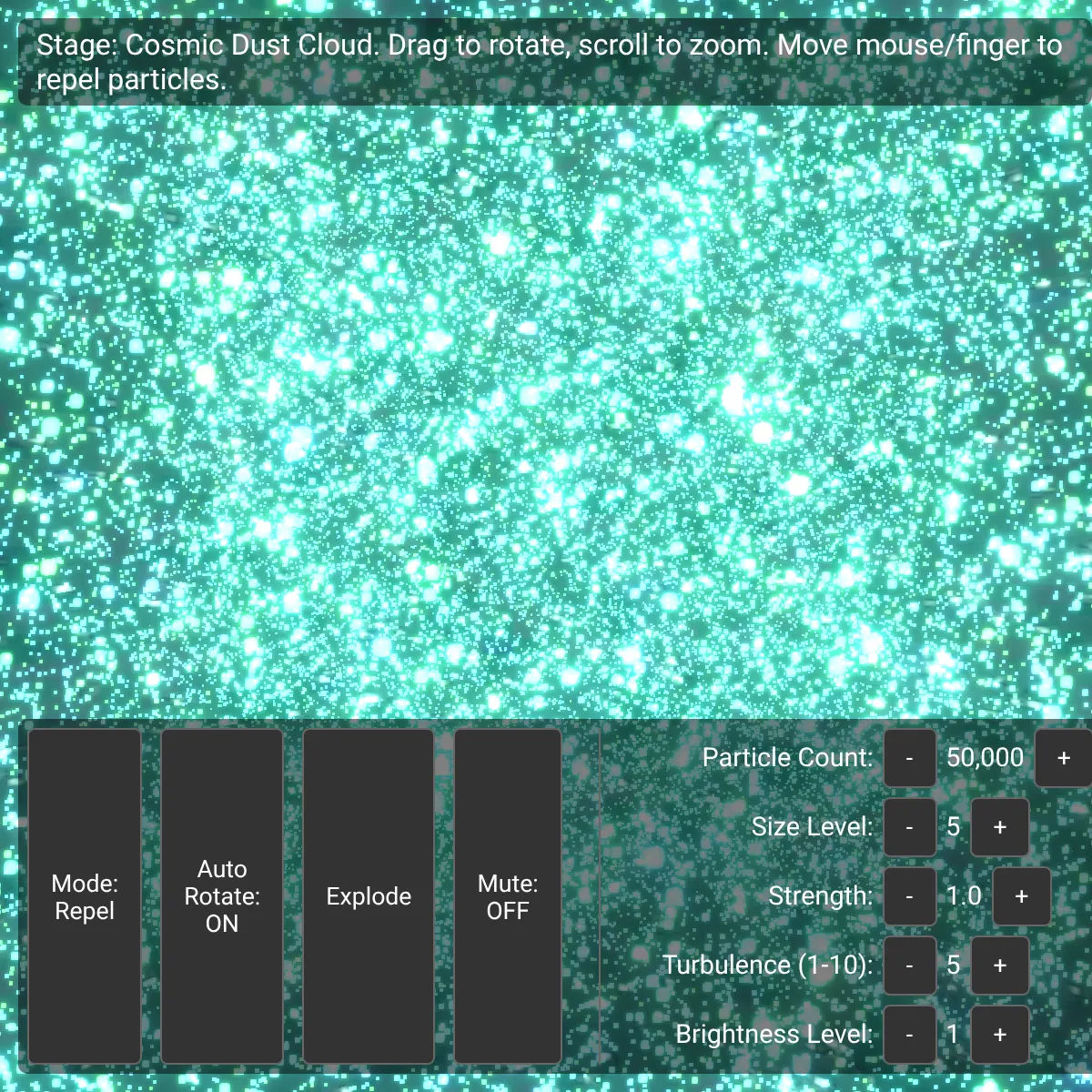Trigger the Explode button

click(369, 896)
